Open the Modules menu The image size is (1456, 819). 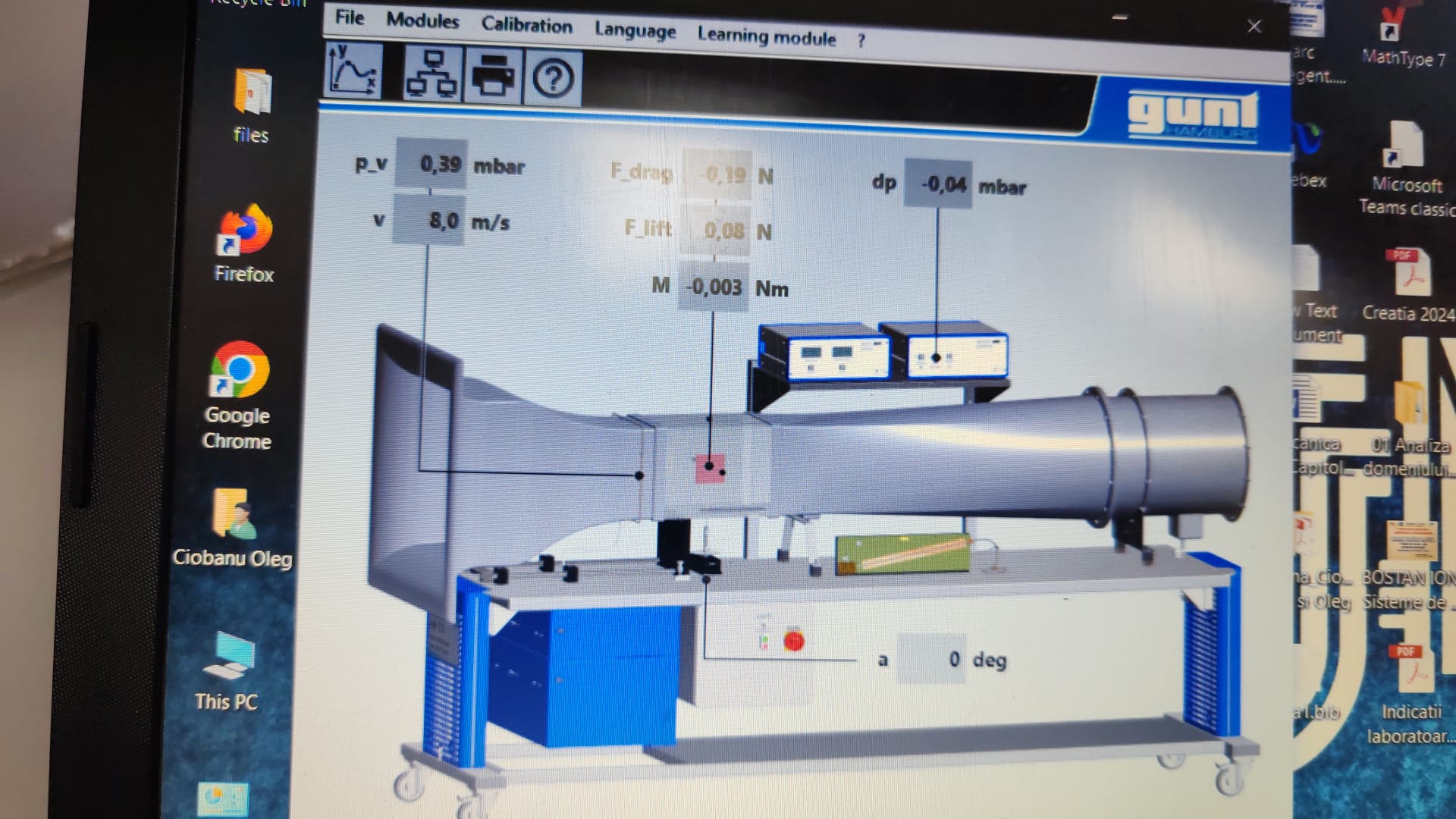coord(422,20)
